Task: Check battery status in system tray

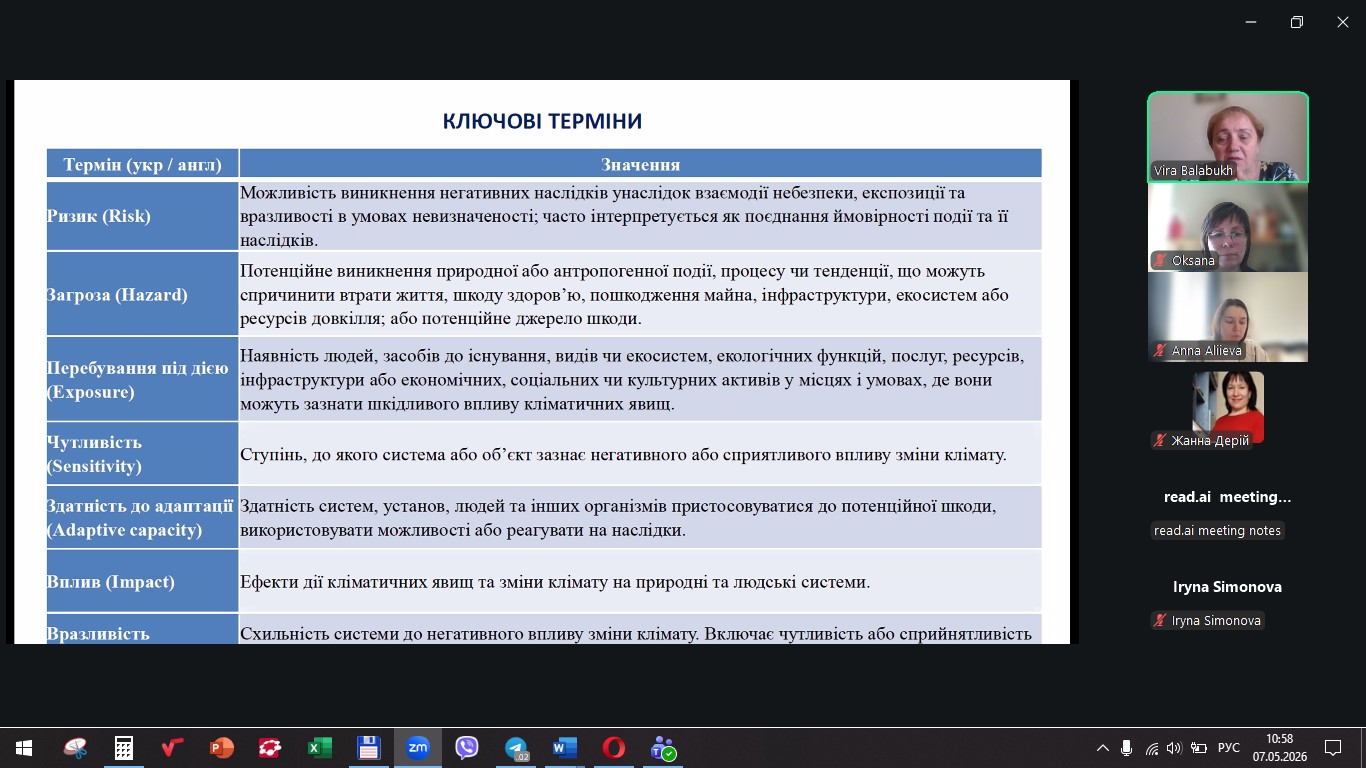Action: [1197, 748]
